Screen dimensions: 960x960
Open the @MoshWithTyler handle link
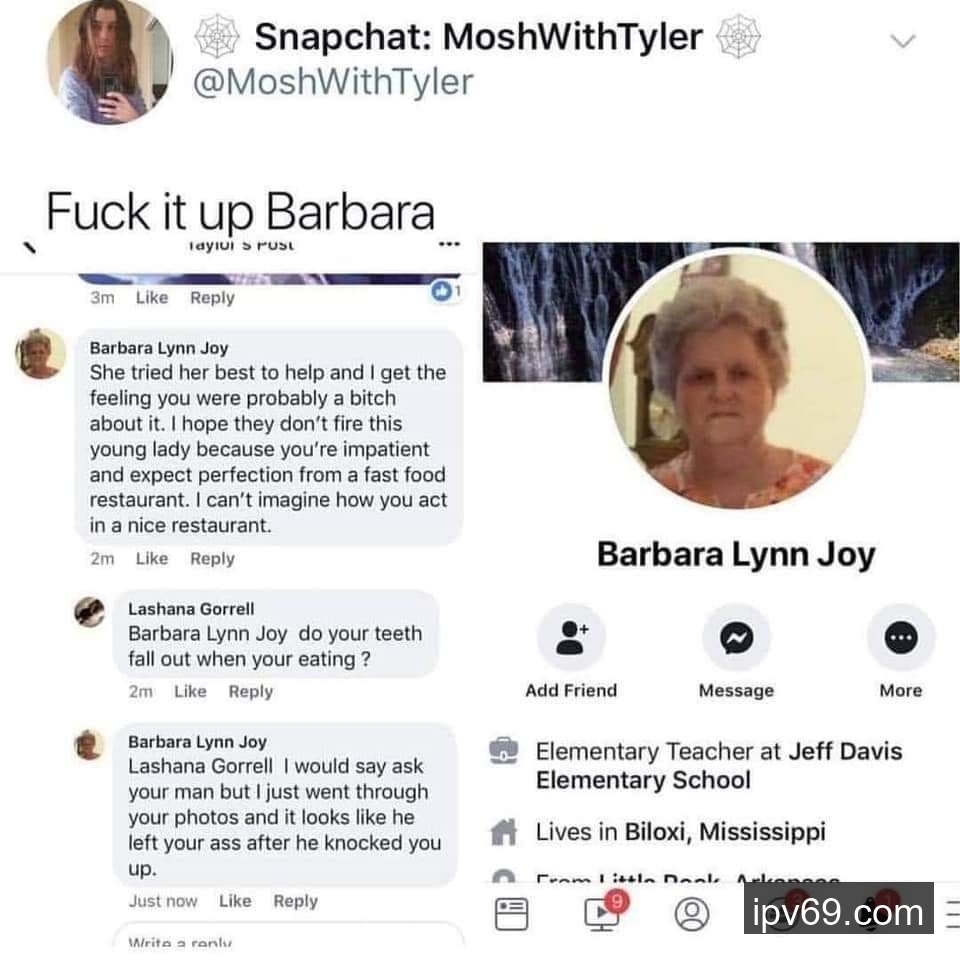[333, 82]
